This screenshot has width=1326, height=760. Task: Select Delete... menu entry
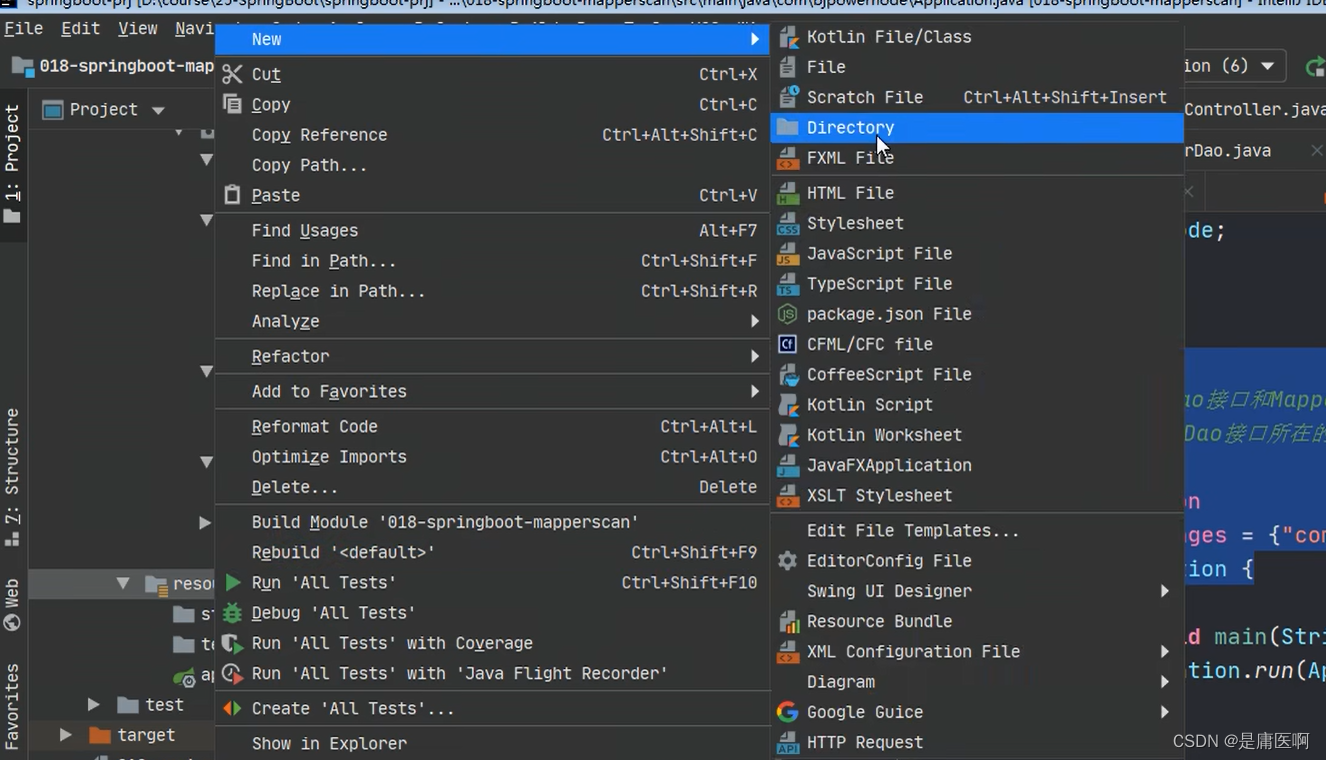click(x=492, y=487)
